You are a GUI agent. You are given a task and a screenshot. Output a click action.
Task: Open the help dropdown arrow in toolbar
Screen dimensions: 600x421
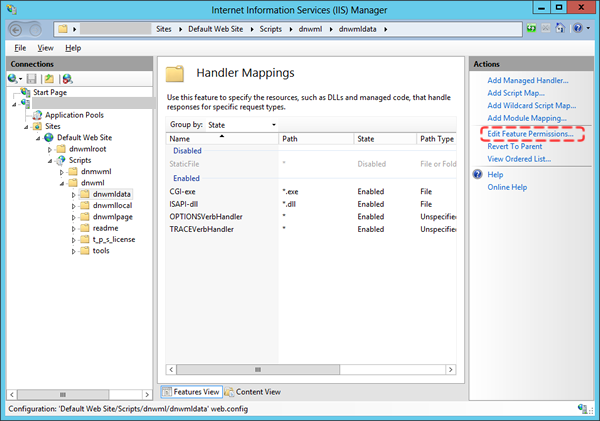(x=588, y=28)
